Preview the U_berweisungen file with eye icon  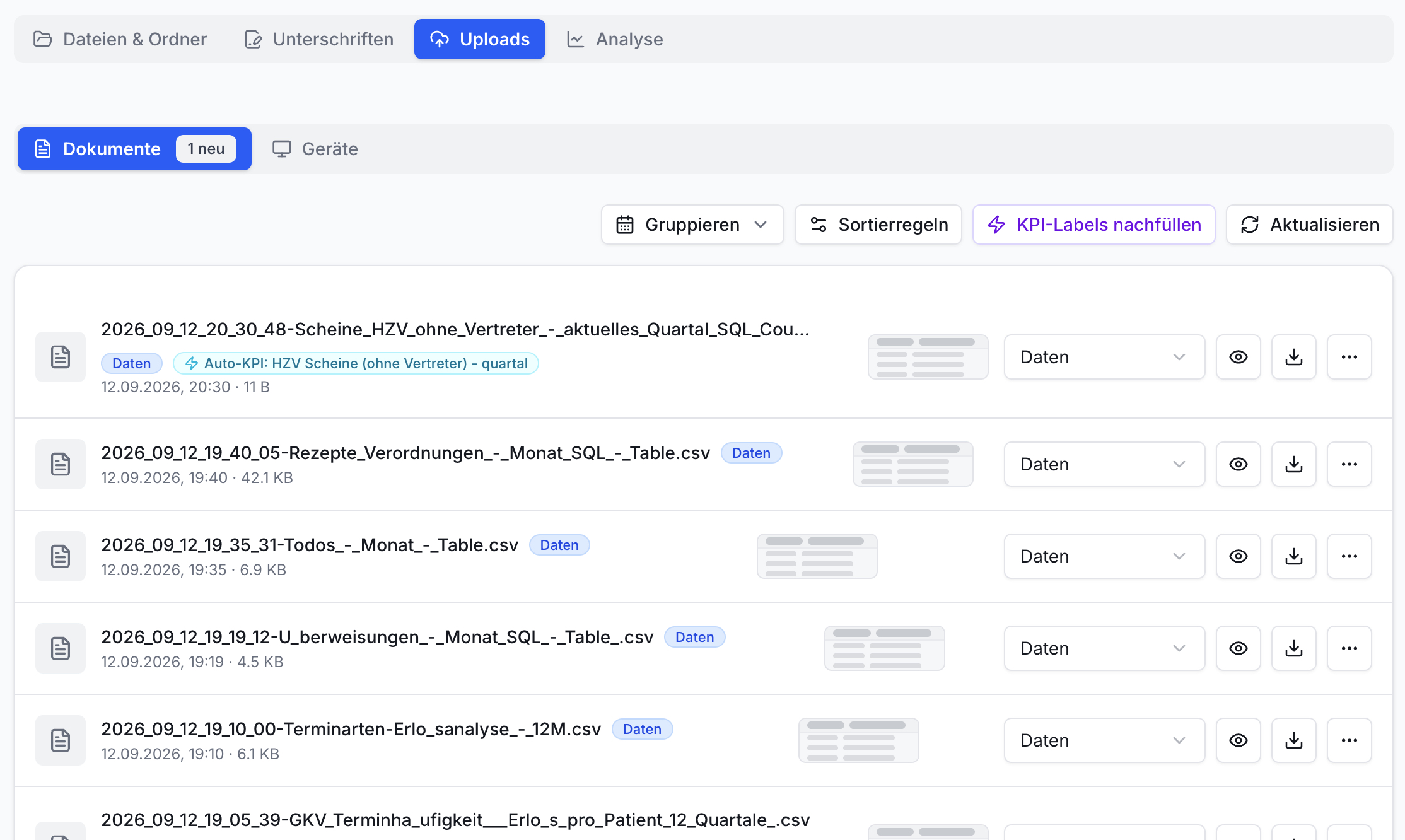pyautogui.click(x=1238, y=648)
